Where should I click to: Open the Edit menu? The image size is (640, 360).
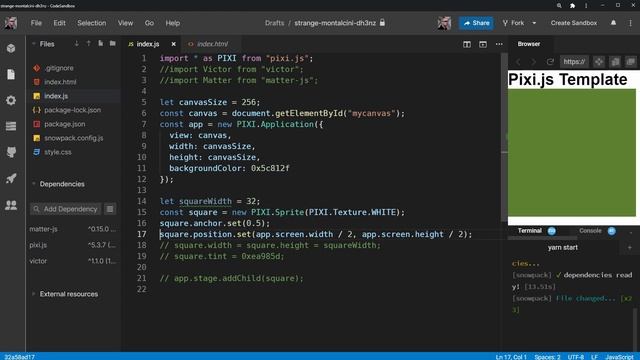pyautogui.click(x=59, y=23)
